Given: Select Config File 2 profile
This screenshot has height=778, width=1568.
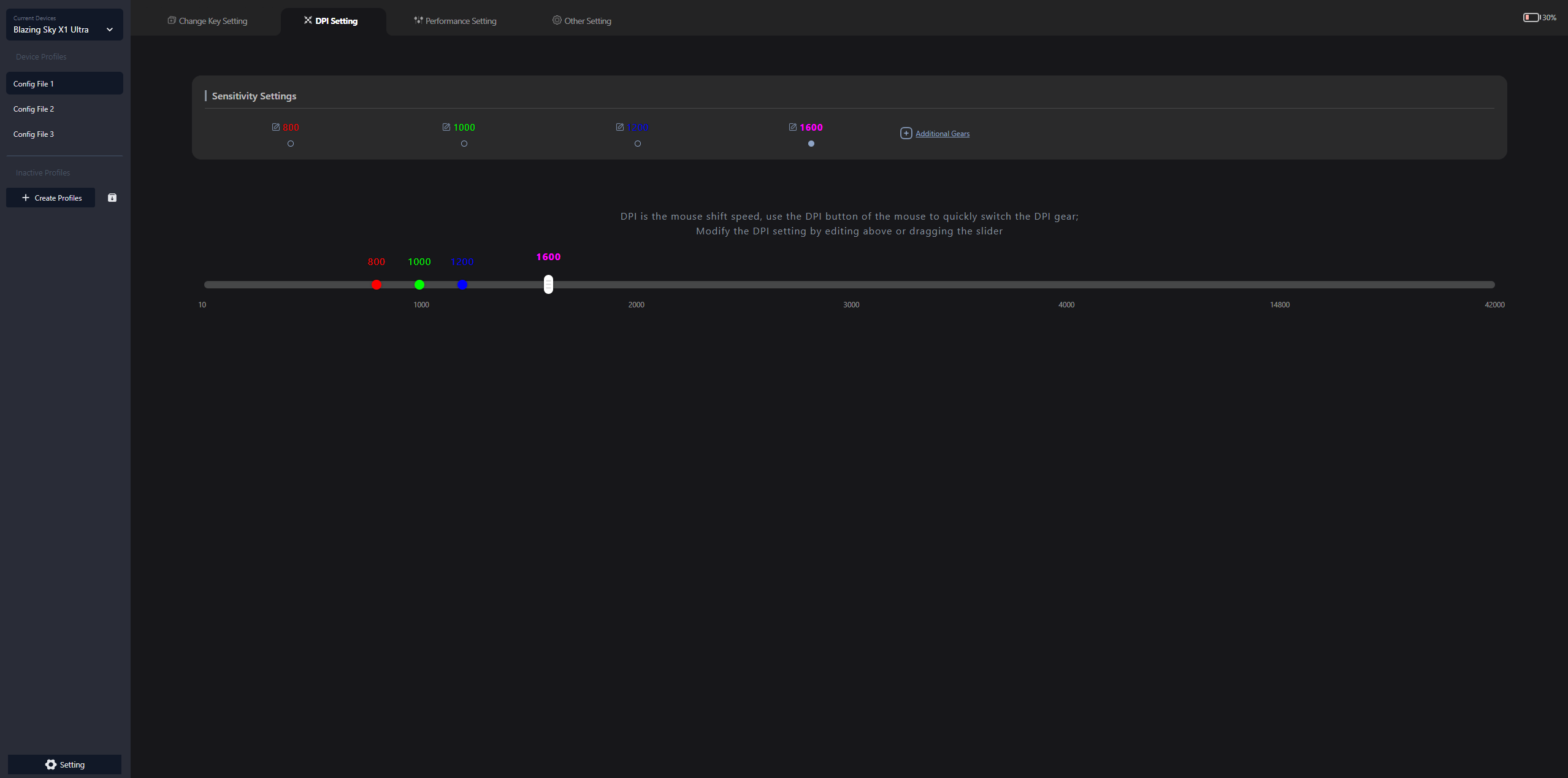Looking at the screenshot, I should [34, 109].
